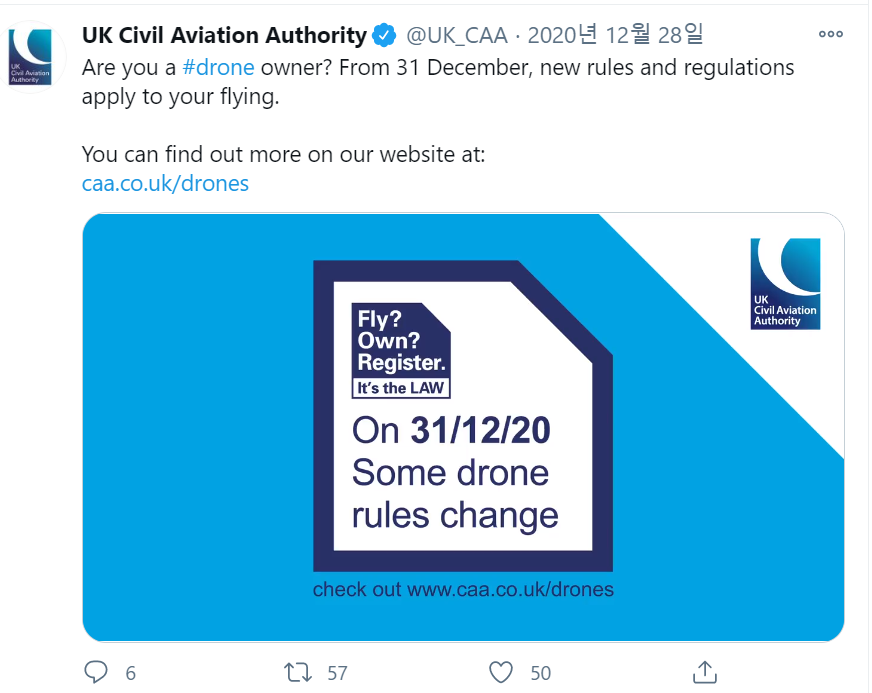Open the share tweet icon

pyautogui.click(x=704, y=672)
